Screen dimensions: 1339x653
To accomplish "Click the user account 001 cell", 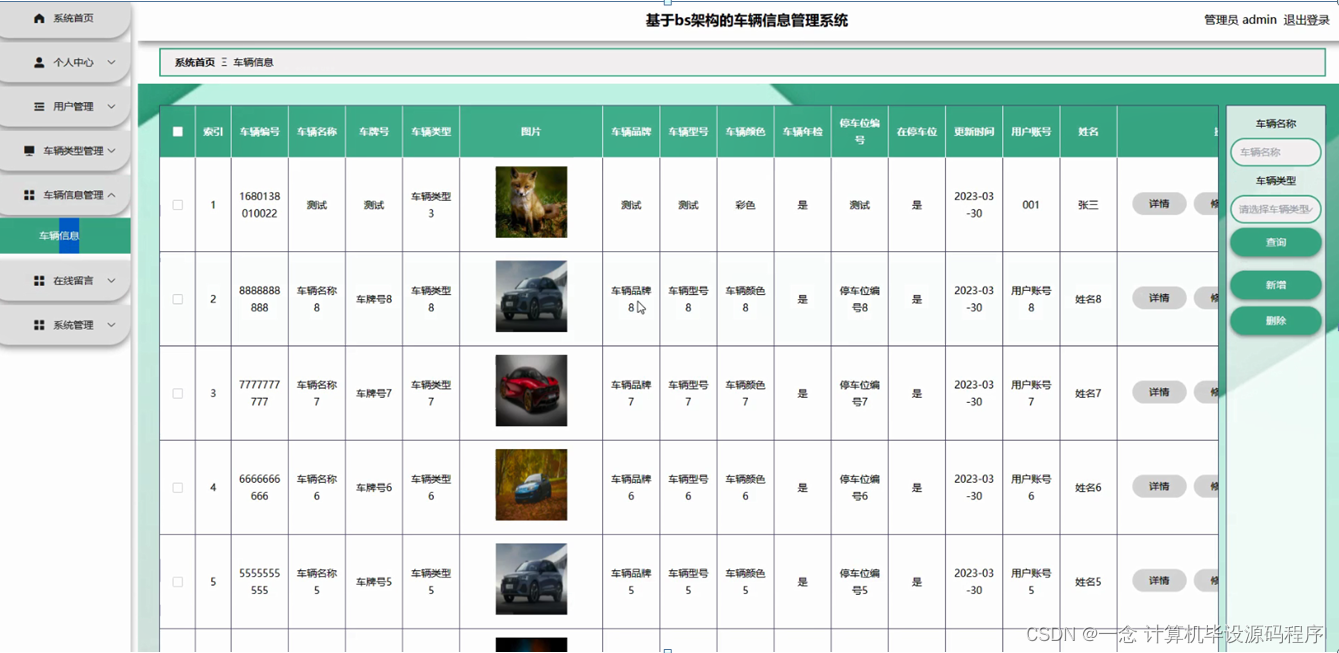I will click(1031, 205).
